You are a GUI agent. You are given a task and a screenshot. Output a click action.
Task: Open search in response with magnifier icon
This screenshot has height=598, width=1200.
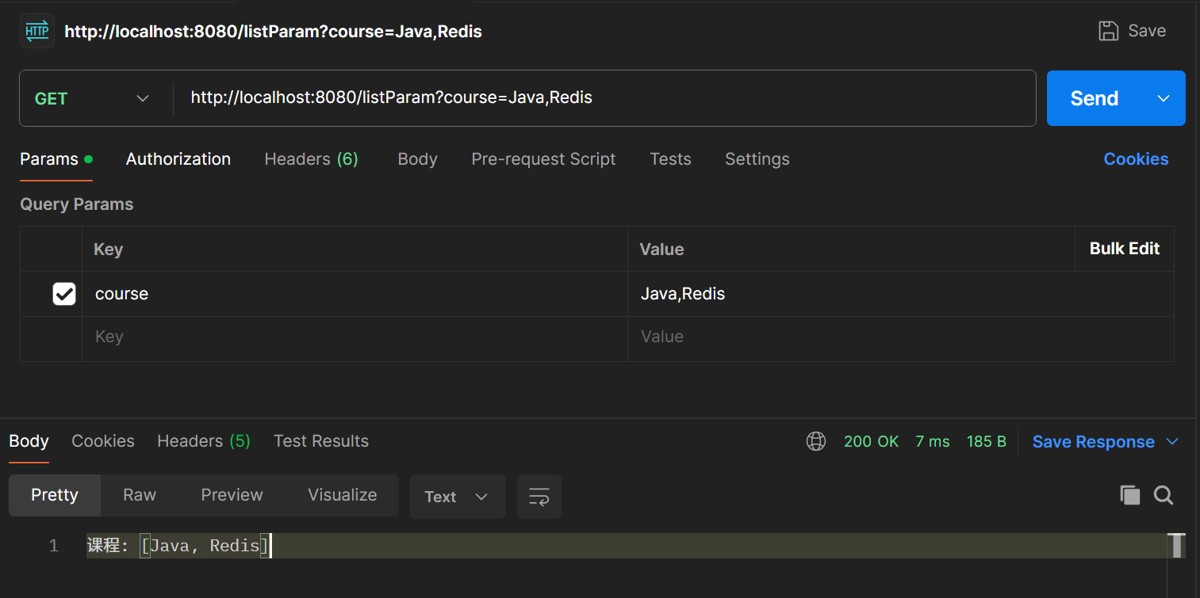(1163, 495)
